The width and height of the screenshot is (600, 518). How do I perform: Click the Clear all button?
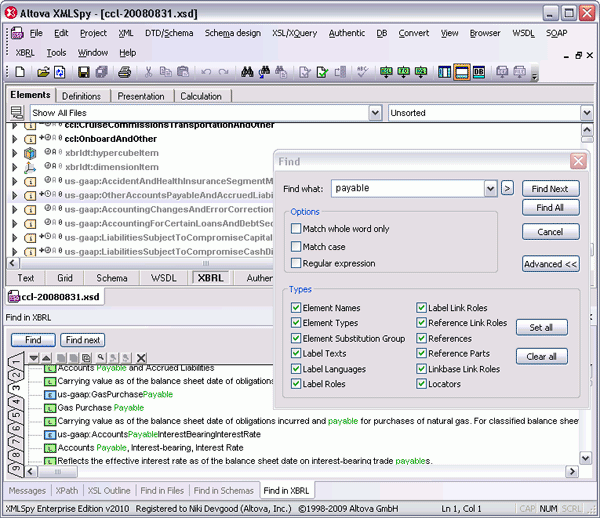tap(541, 357)
